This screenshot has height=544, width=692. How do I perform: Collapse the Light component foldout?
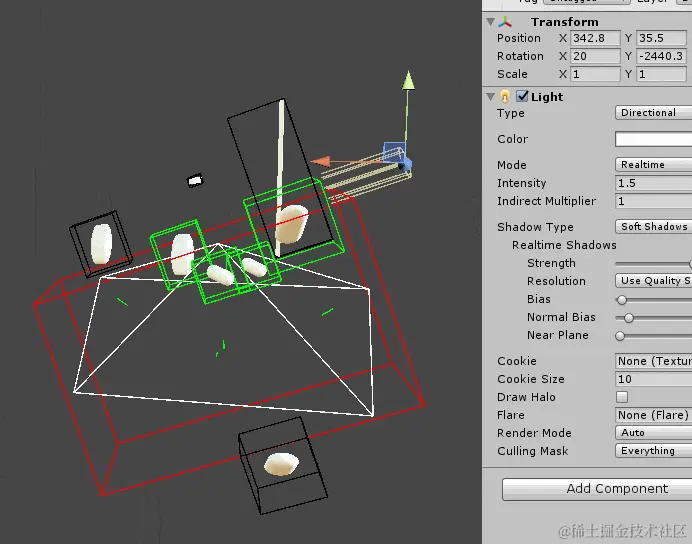pos(490,96)
